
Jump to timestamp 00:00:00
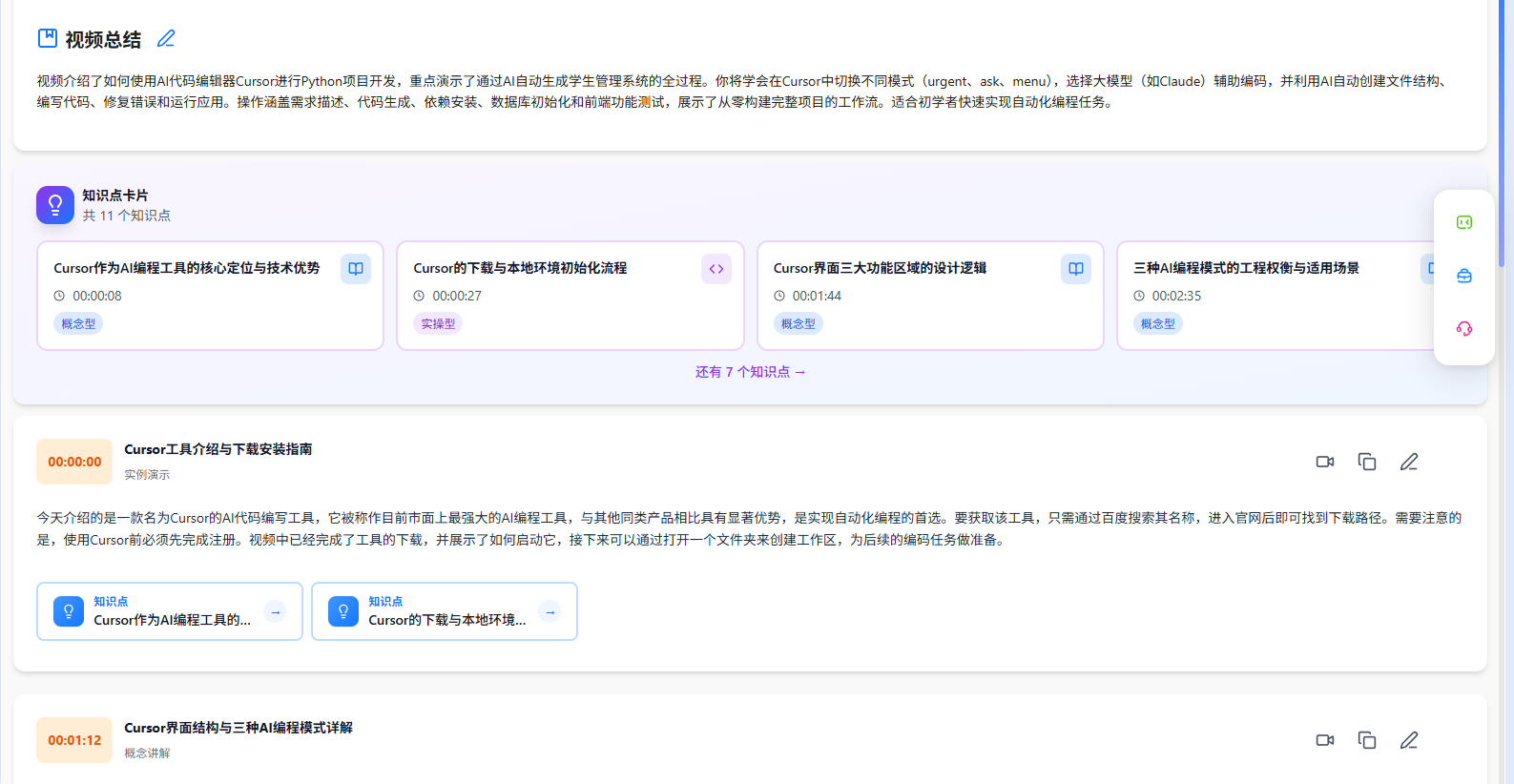[74, 462]
